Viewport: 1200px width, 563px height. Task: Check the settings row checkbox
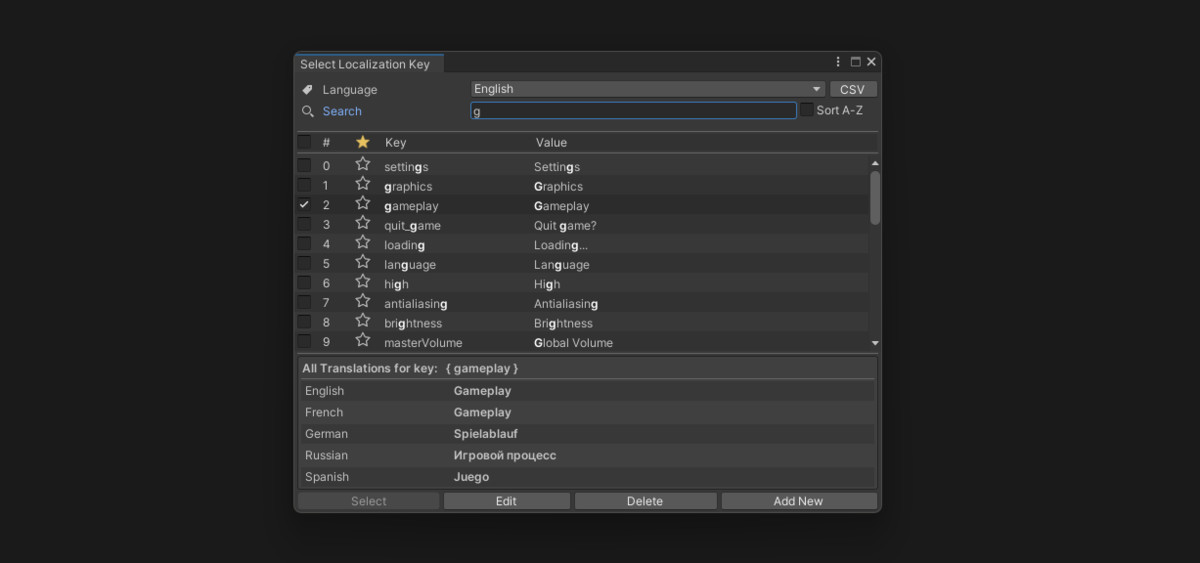[304, 166]
